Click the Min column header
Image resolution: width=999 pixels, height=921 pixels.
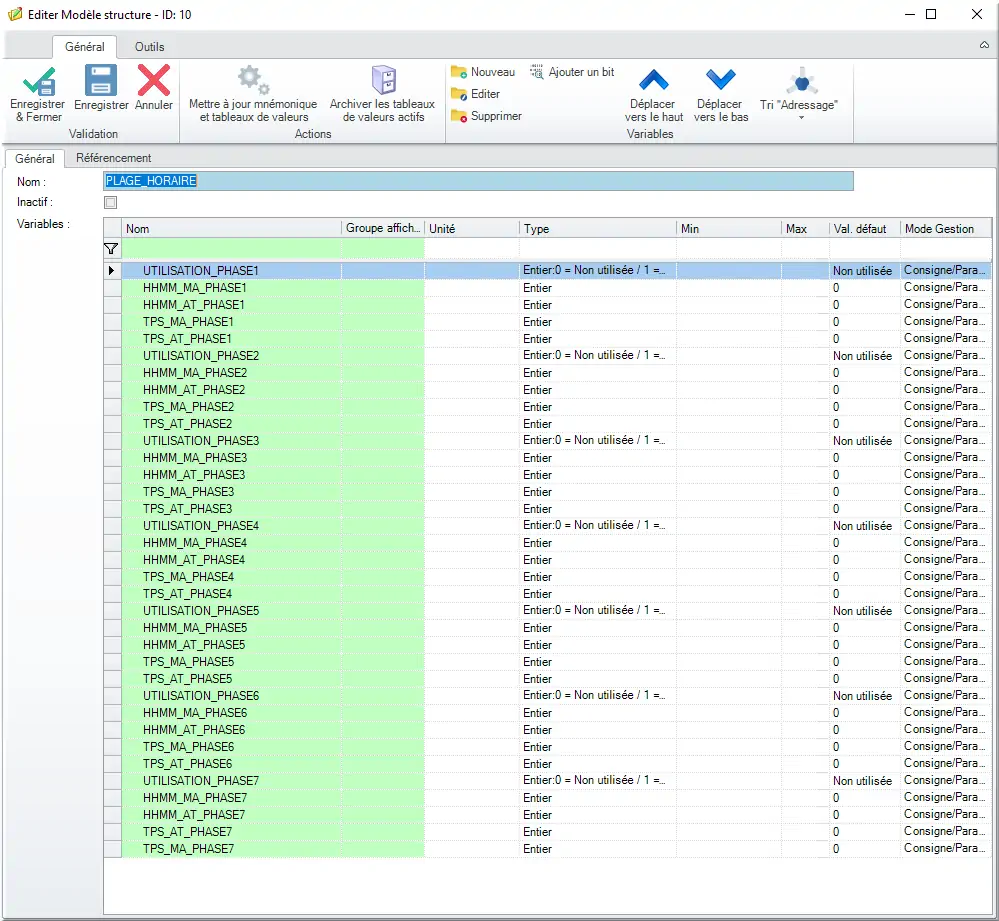click(x=729, y=229)
